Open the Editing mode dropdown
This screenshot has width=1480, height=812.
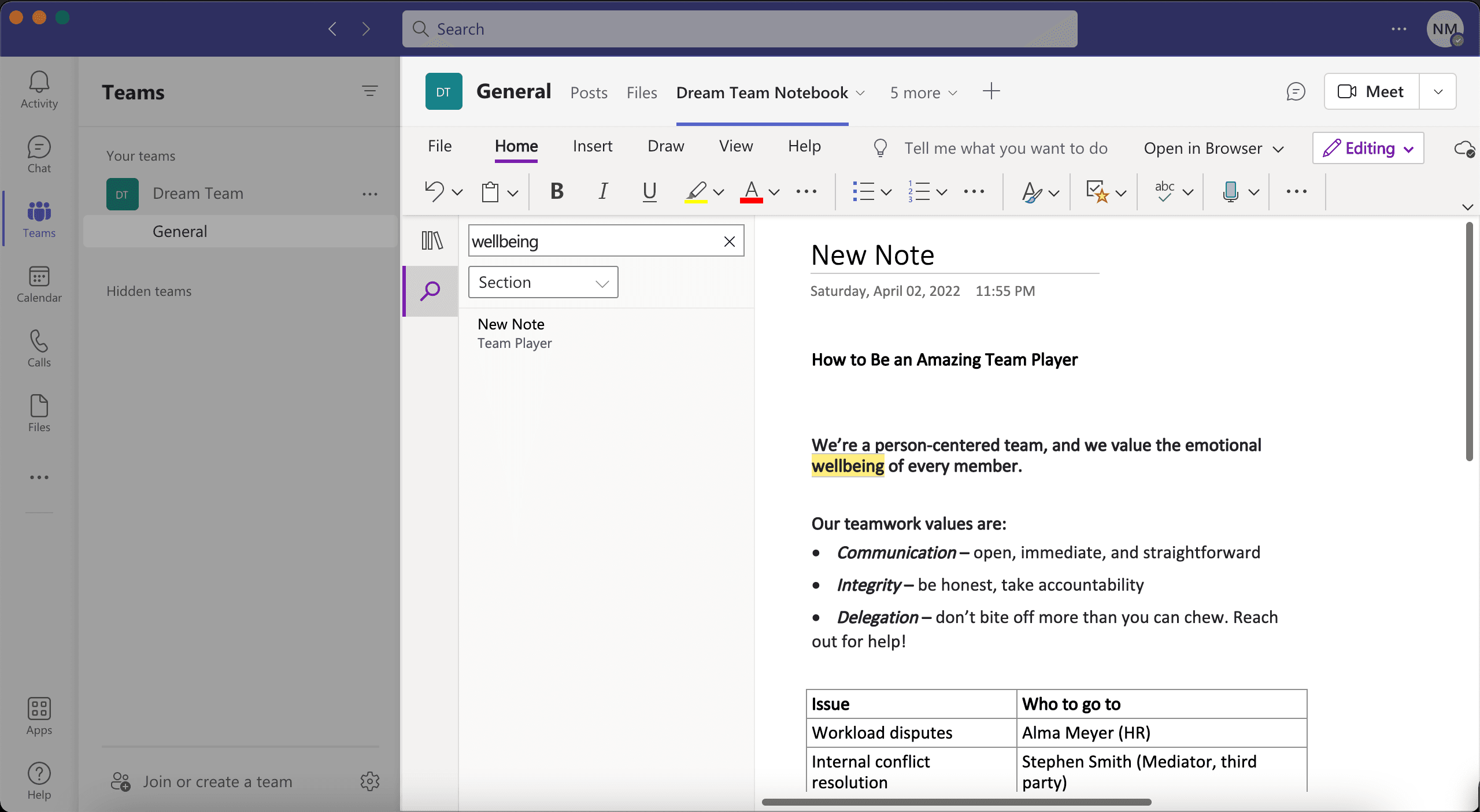pyautogui.click(x=1368, y=148)
